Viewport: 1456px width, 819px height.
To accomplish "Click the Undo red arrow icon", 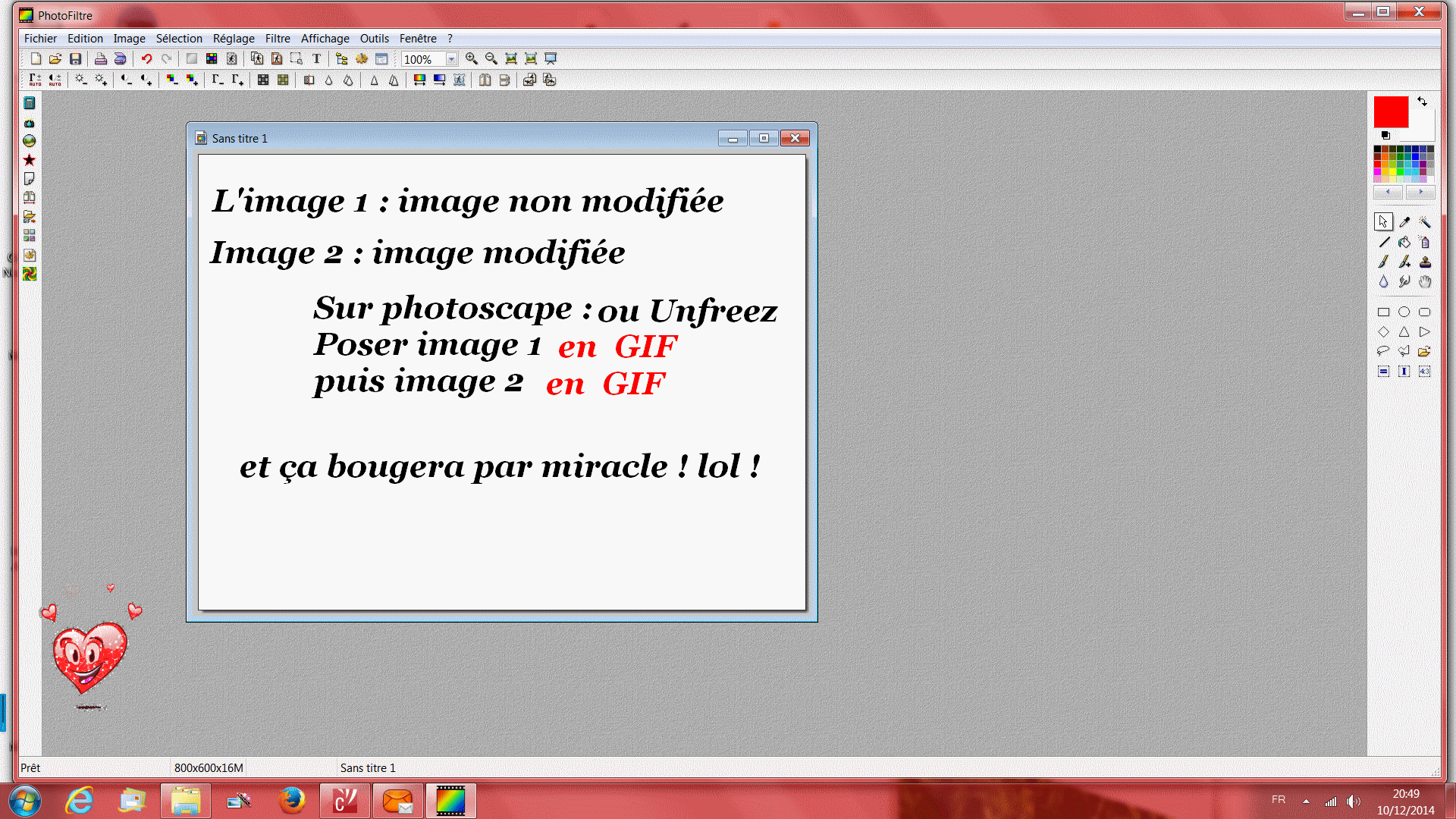I will (146, 58).
